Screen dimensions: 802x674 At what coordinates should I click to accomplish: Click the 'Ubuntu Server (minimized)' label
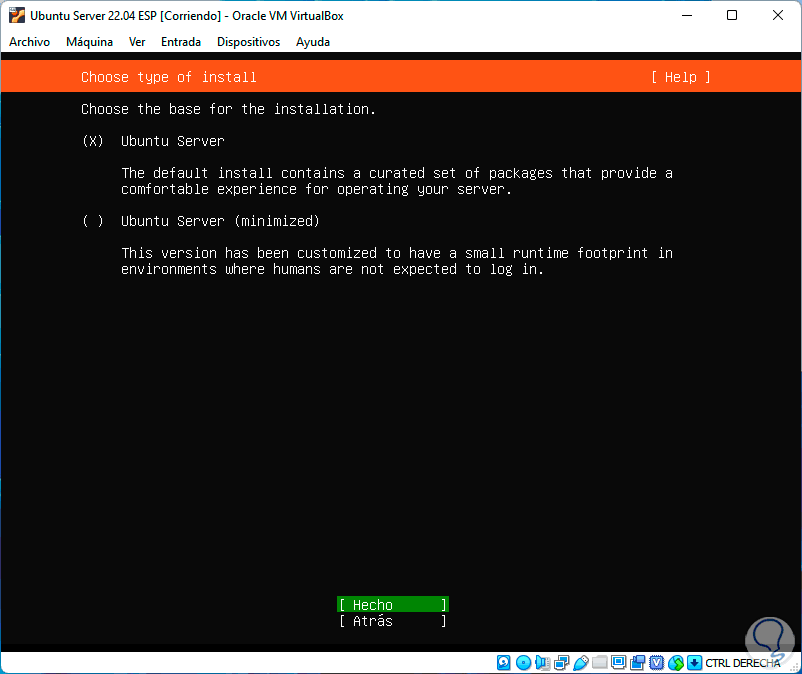coord(220,221)
